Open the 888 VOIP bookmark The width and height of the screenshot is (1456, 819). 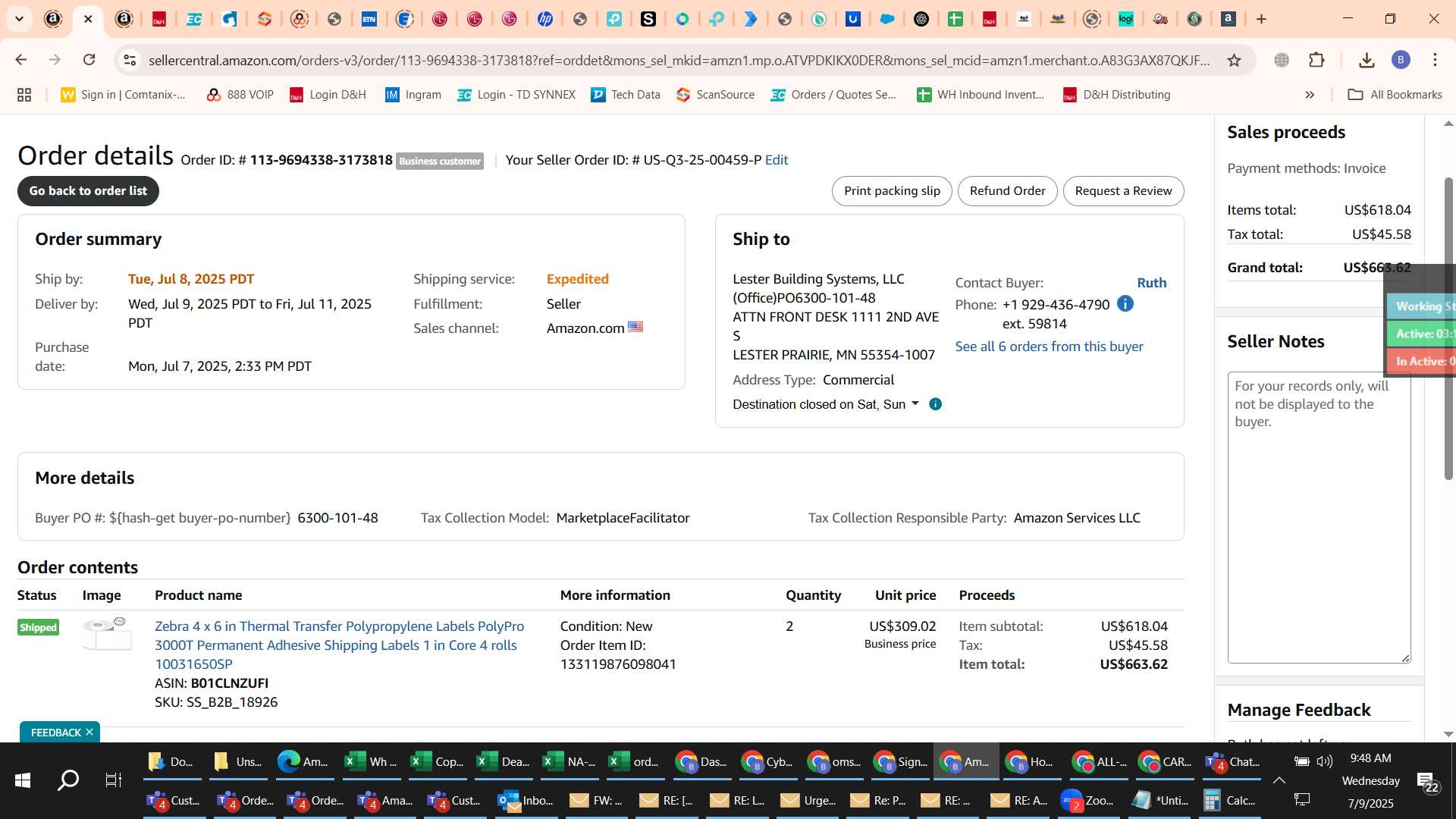click(240, 95)
